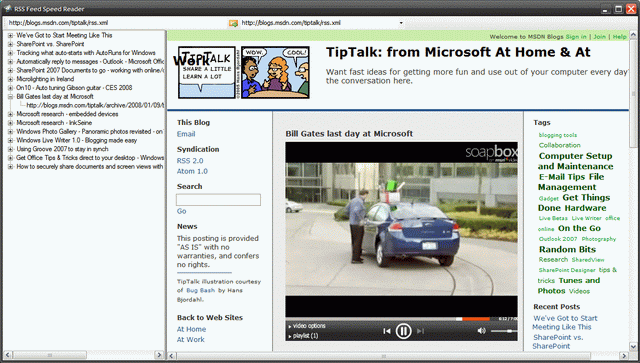This screenshot has width=640, height=363.
Task: Expand 'We've Got to Start Meeting Like This' node
Action: [x=10, y=36]
